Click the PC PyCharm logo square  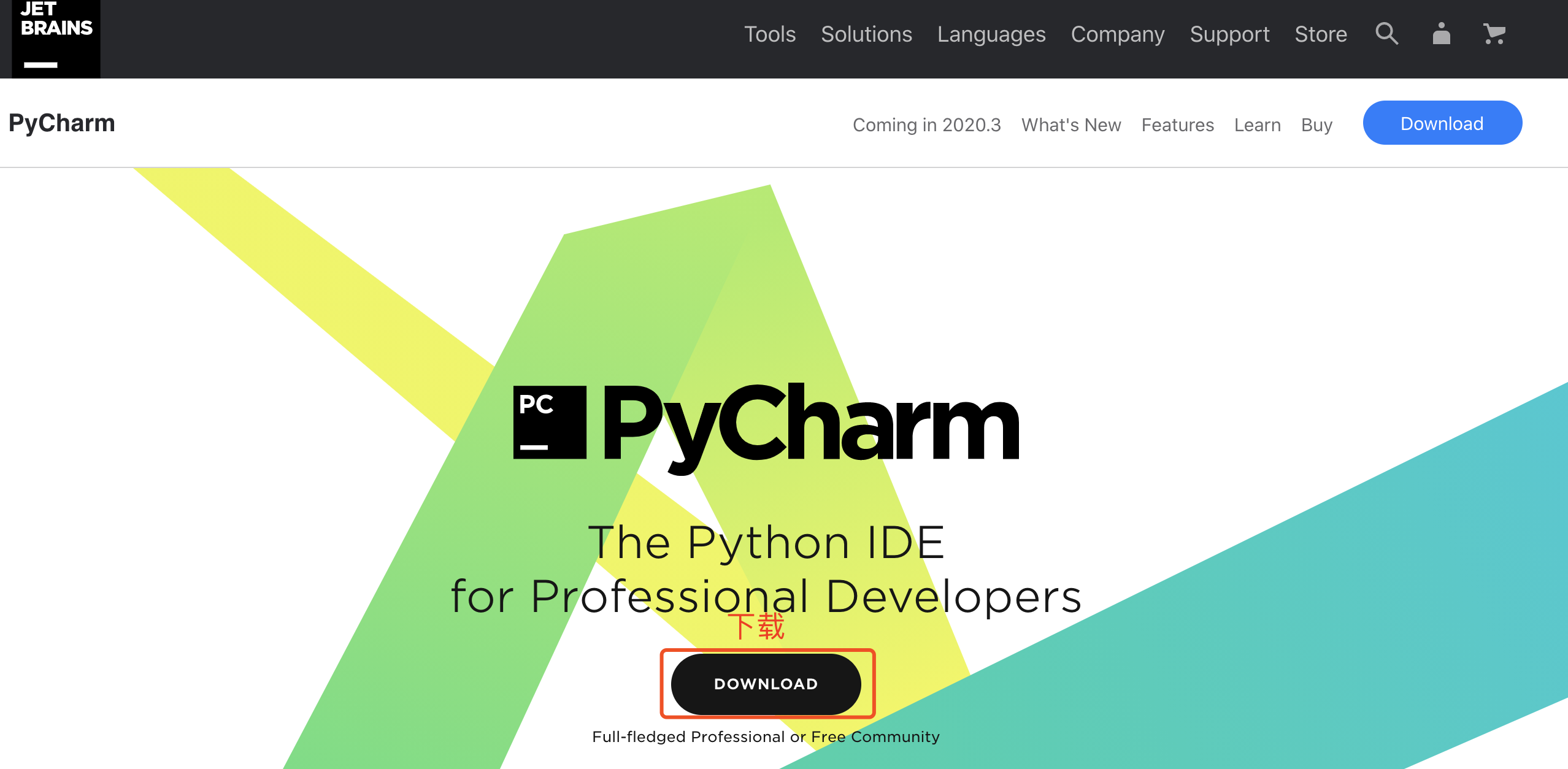click(x=550, y=423)
